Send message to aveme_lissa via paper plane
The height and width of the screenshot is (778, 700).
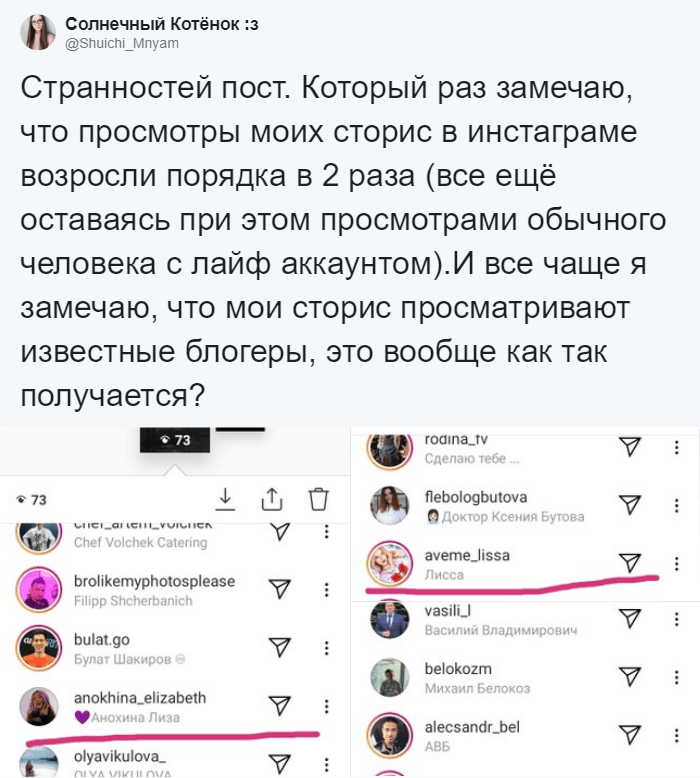pyautogui.click(x=630, y=563)
